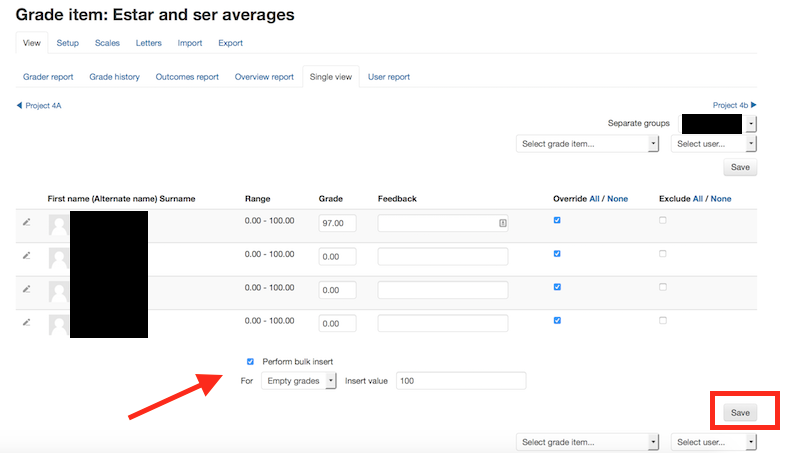
Task: Toggle the Override checkbox for the first student
Action: 557,220
